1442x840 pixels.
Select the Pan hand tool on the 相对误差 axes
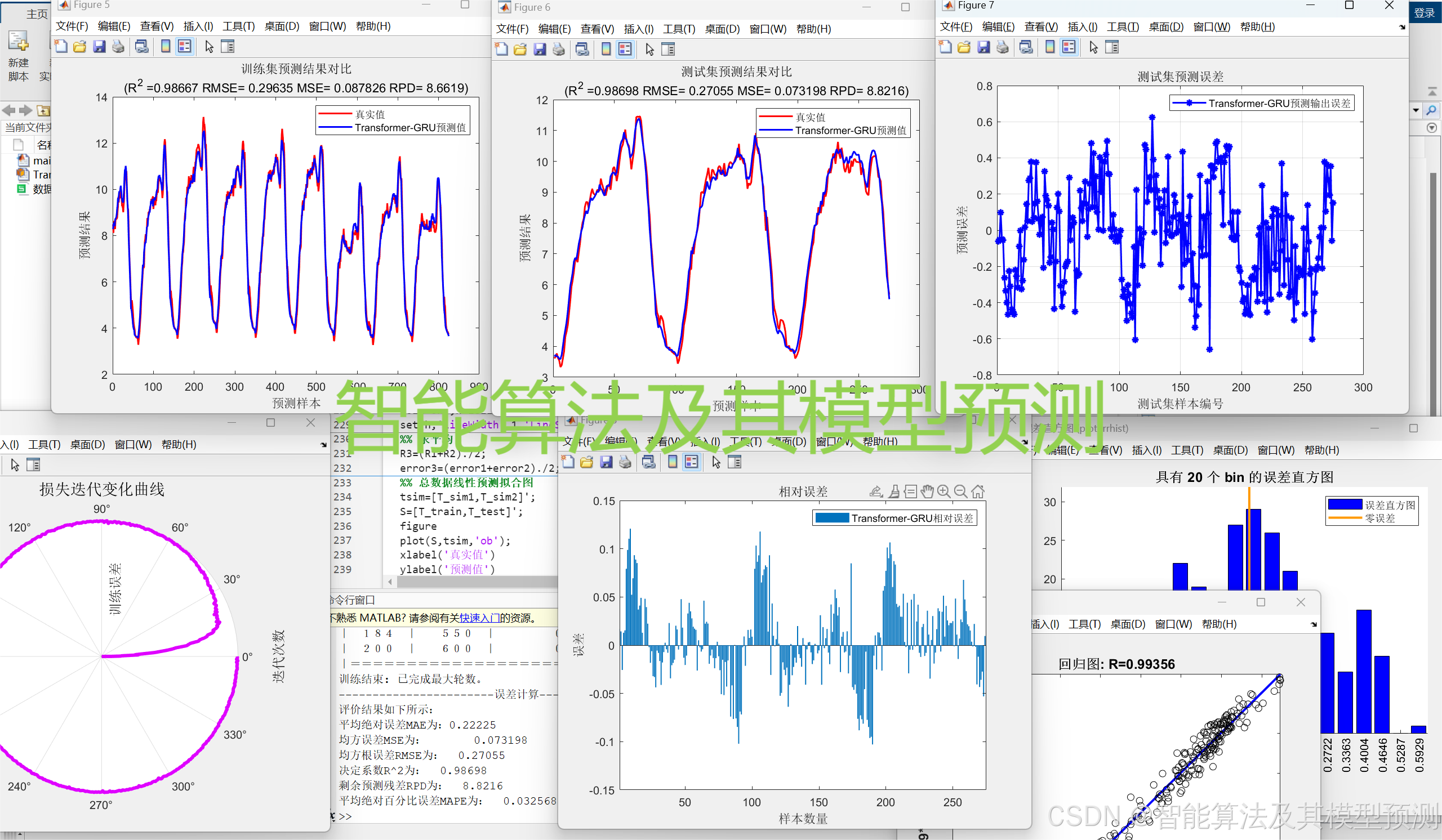[928, 491]
